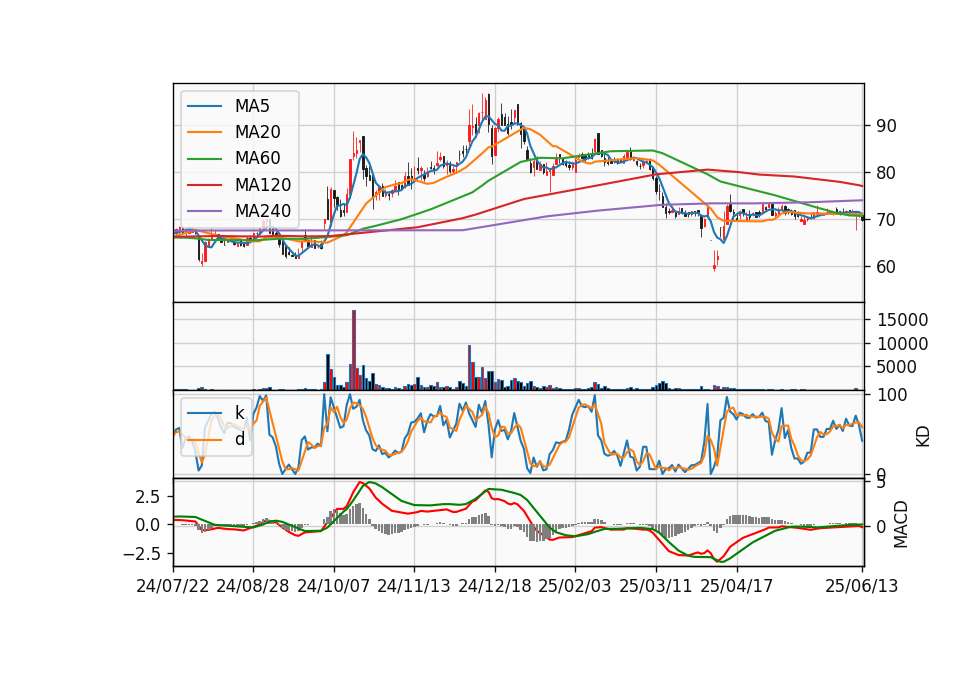
Task: Click the 2.5 tick on MACD left axis
Action: point(148,497)
